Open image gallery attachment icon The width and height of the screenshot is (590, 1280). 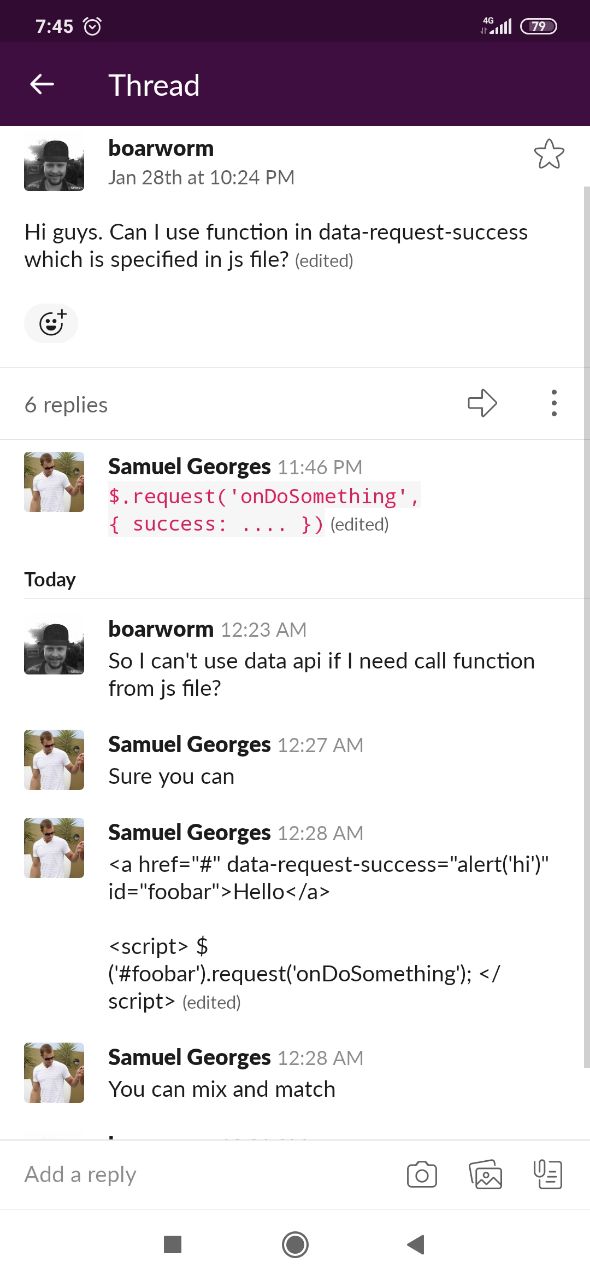click(486, 1175)
